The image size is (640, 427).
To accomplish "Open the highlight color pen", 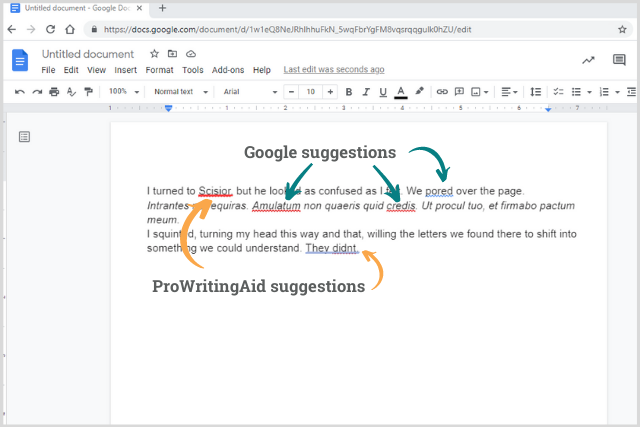I will pos(419,91).
